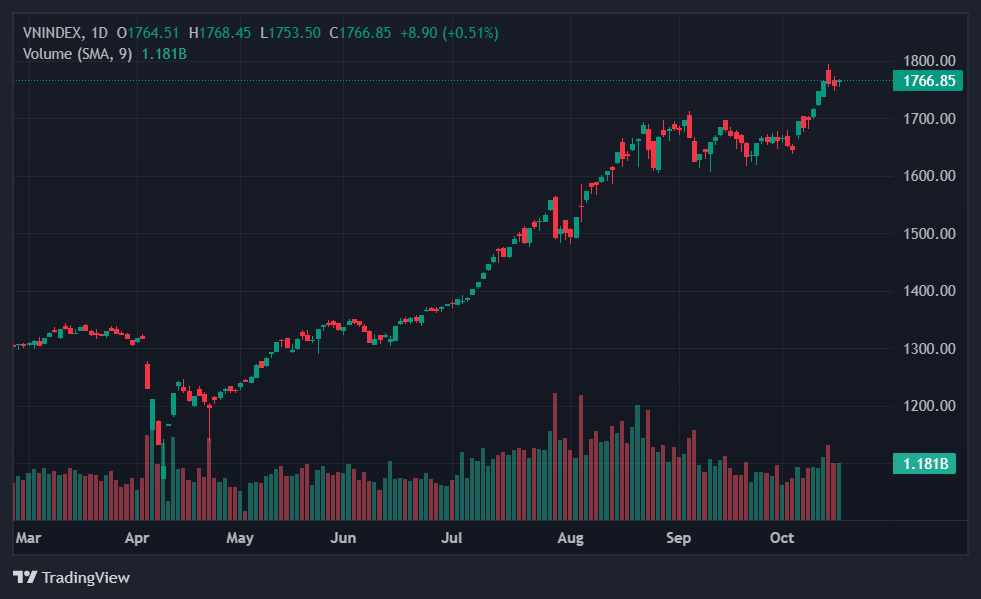981x599 pixels.
Task: Click the Oct label on time axis
Action: (782, 538)
